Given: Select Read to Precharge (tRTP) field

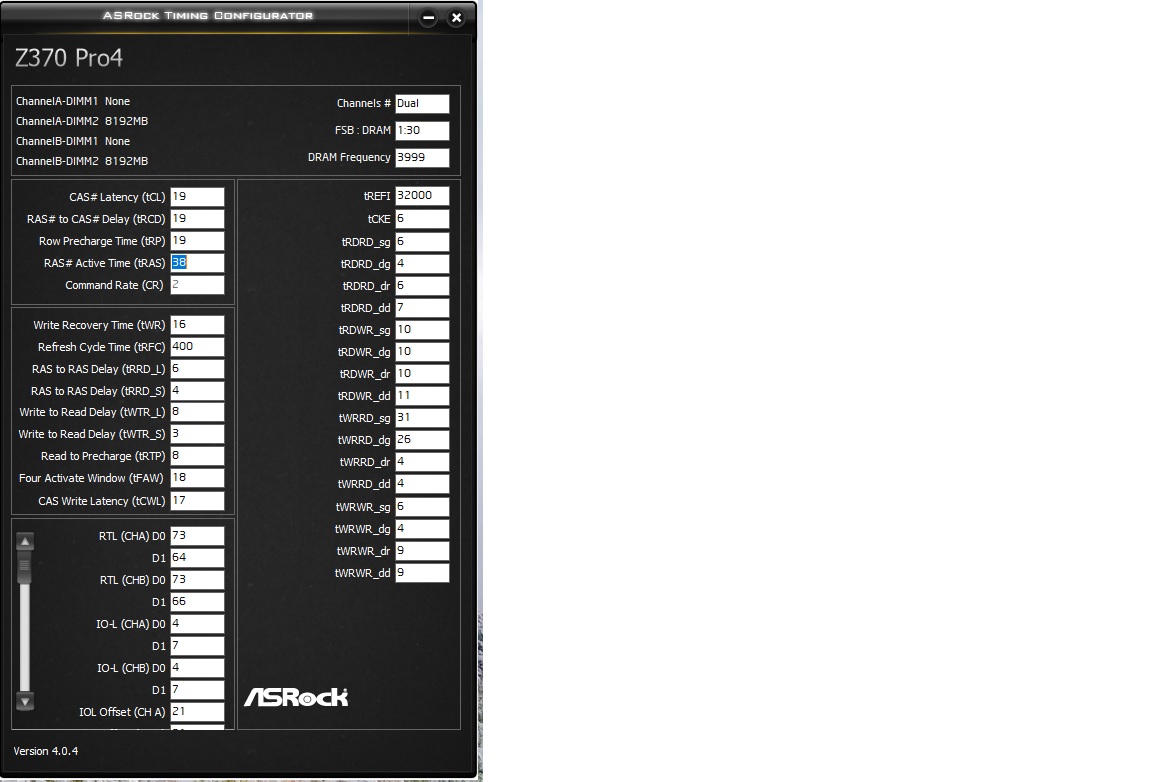Looking at the screenshot, I should pyautogui.click(x=197, y=456).
